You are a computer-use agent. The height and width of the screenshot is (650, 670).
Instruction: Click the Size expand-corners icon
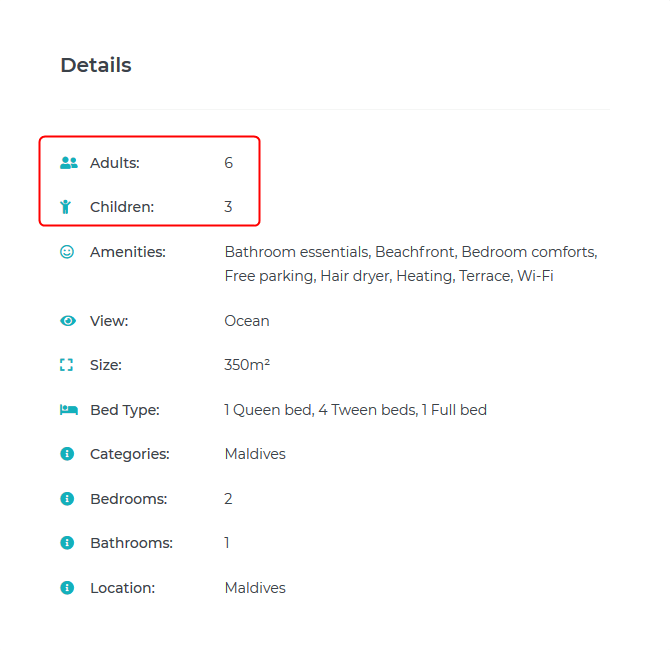pos(67,365)
